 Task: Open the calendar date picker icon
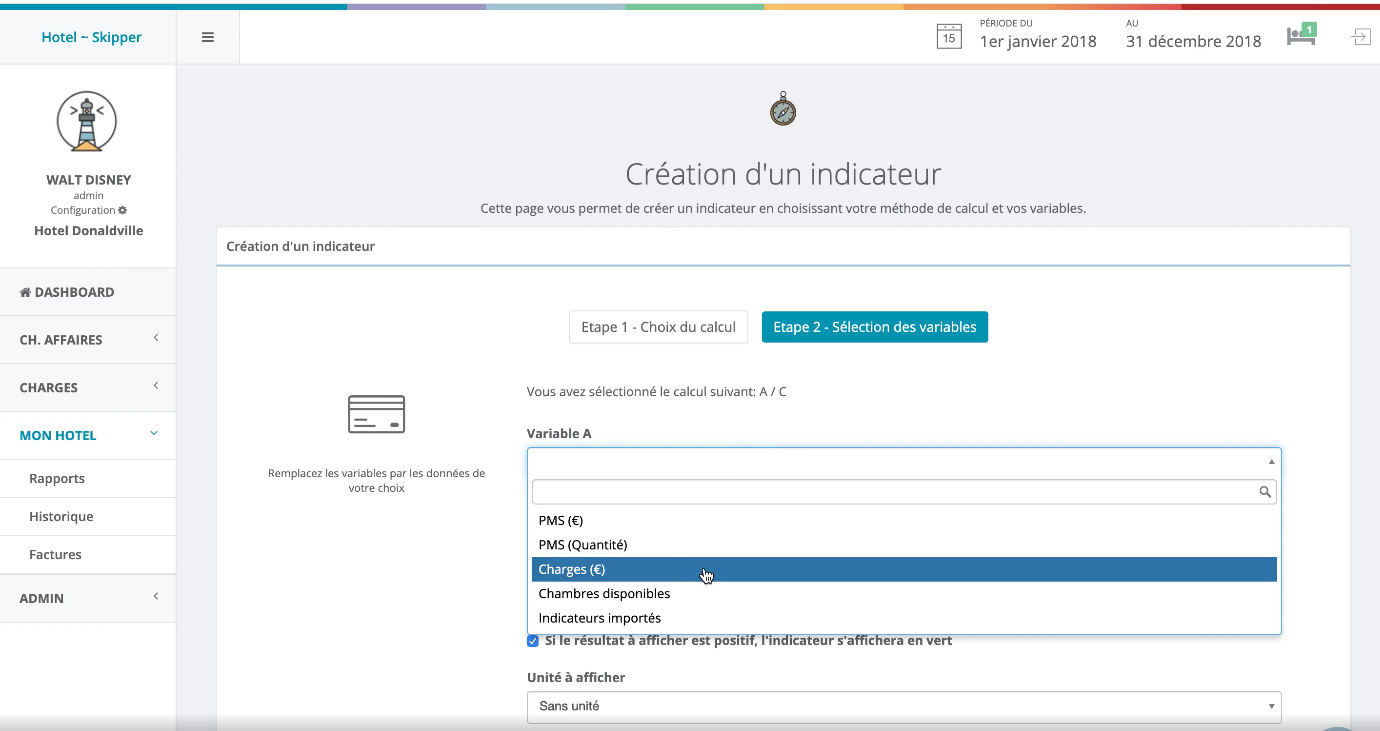coord(948,36)
